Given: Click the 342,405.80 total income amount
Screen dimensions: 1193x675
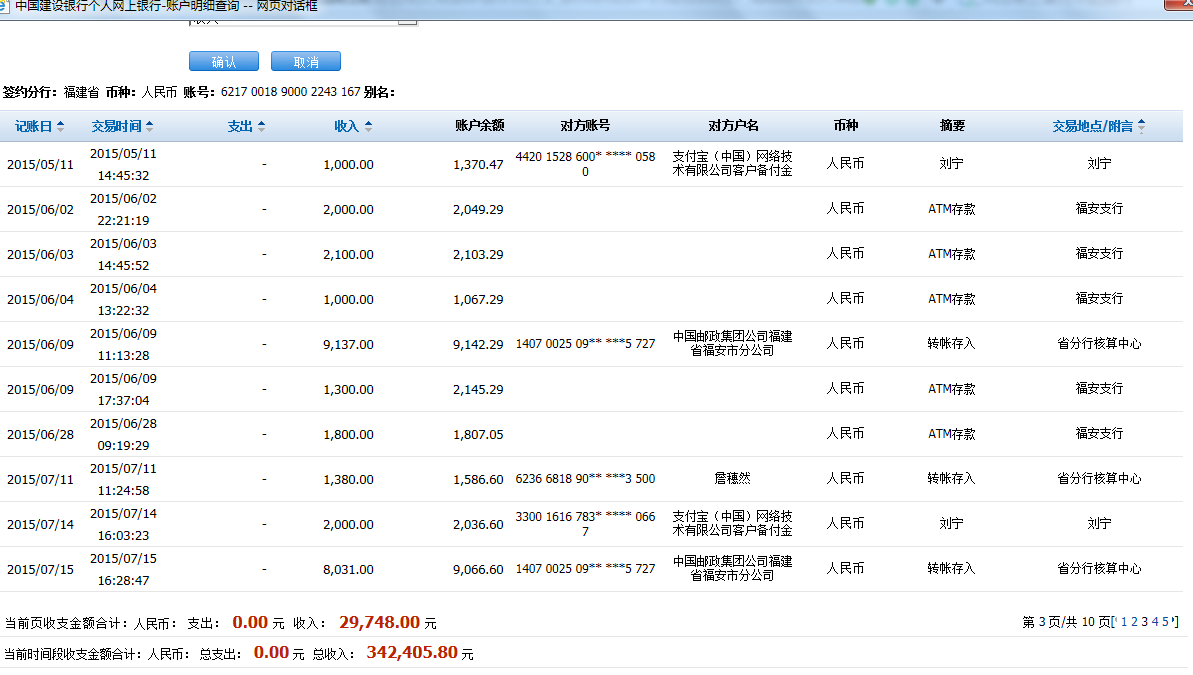Looking at the screenshot, I should 411,653.
